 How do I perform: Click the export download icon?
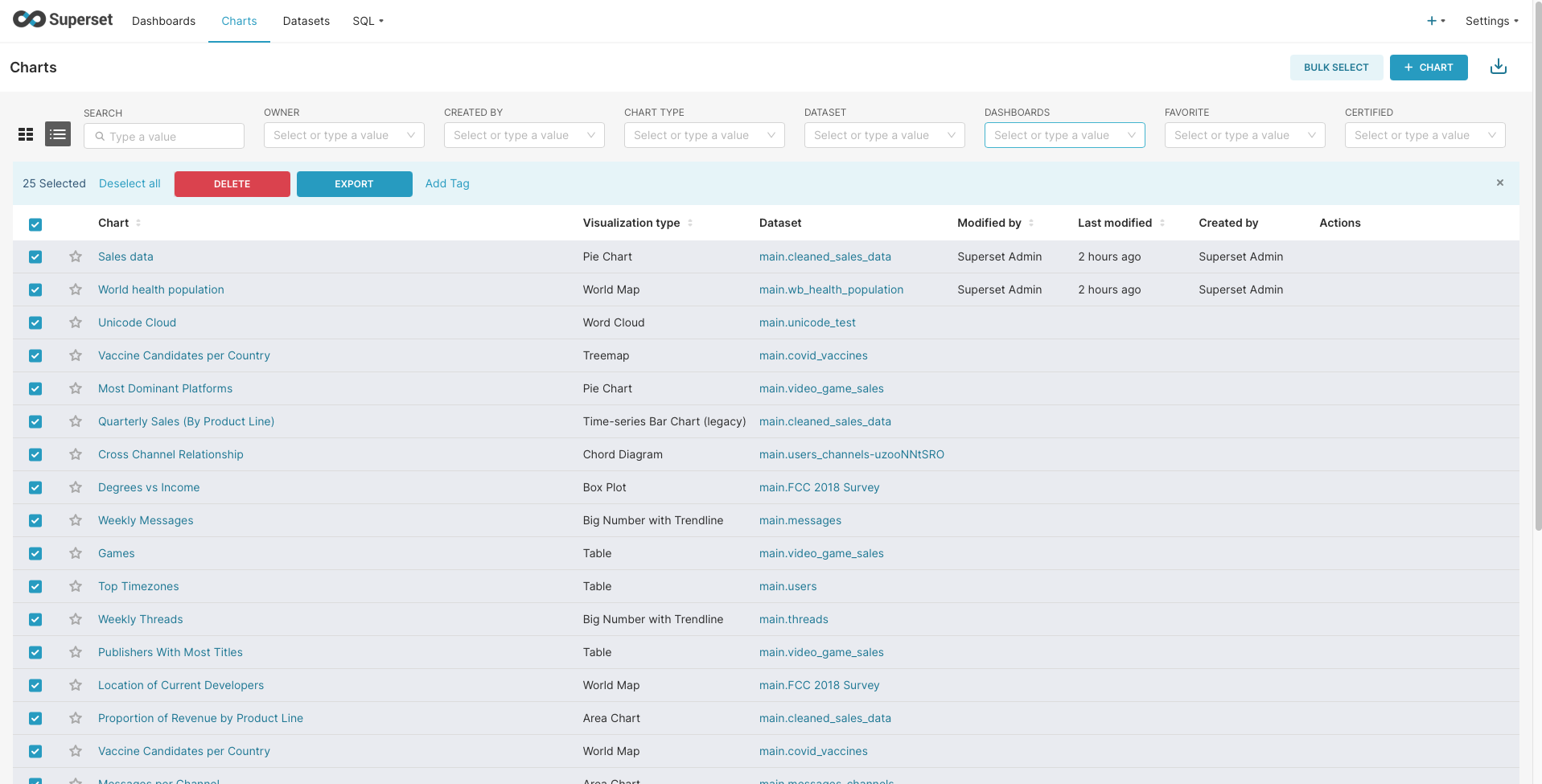[x=1498, y=67]
